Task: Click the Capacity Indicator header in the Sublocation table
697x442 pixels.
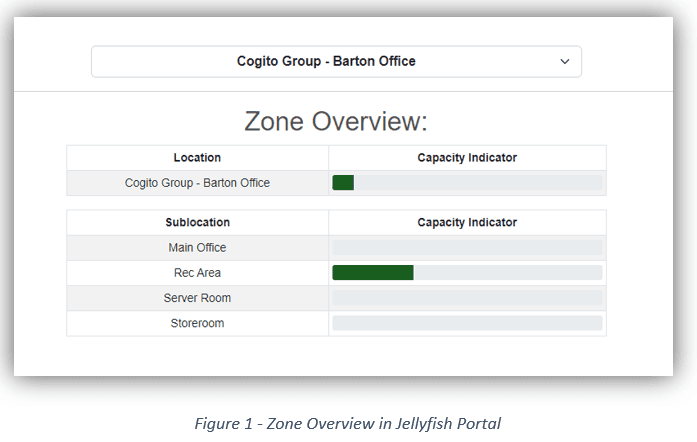Action: [467, 222]
